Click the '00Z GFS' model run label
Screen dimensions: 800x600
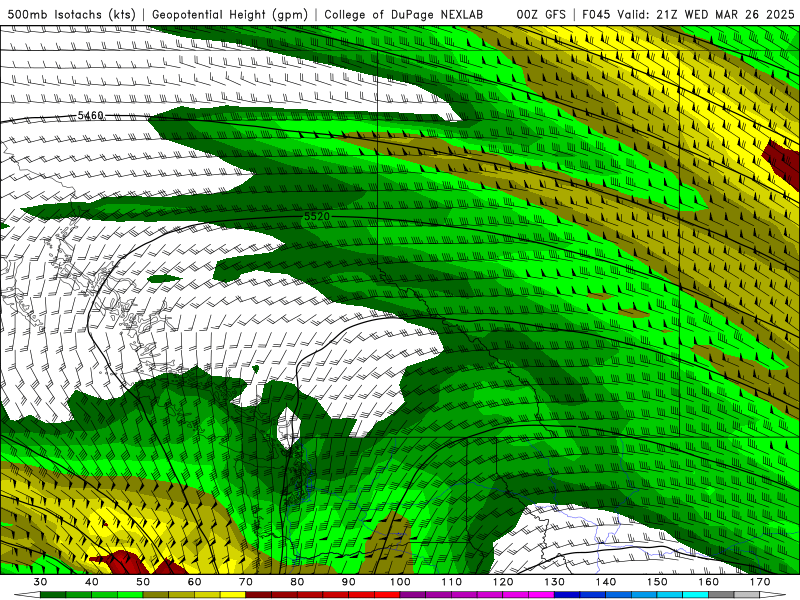pos(541,14)
